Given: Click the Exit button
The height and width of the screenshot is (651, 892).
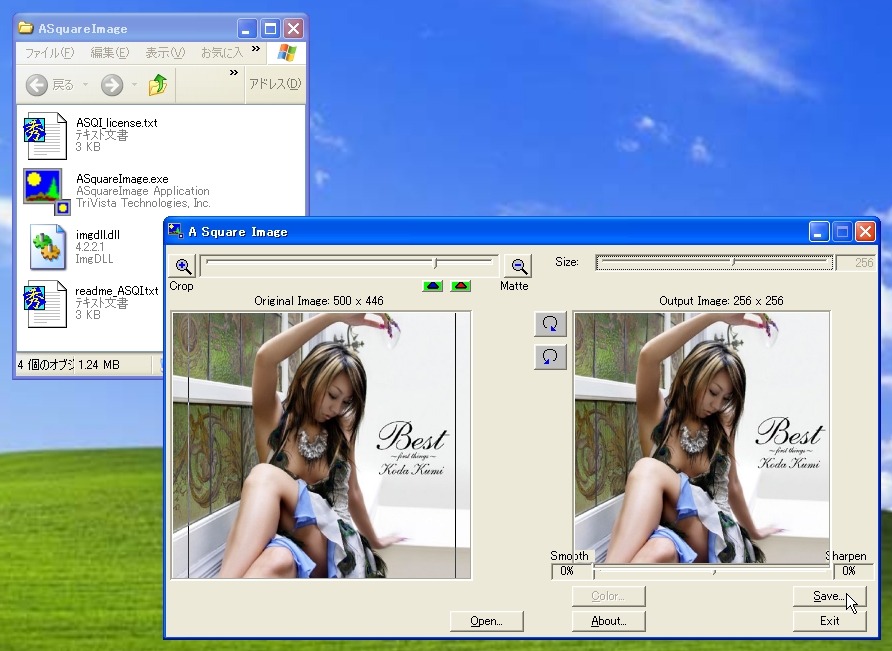Looking at the screenshot, I should point(829,621).
